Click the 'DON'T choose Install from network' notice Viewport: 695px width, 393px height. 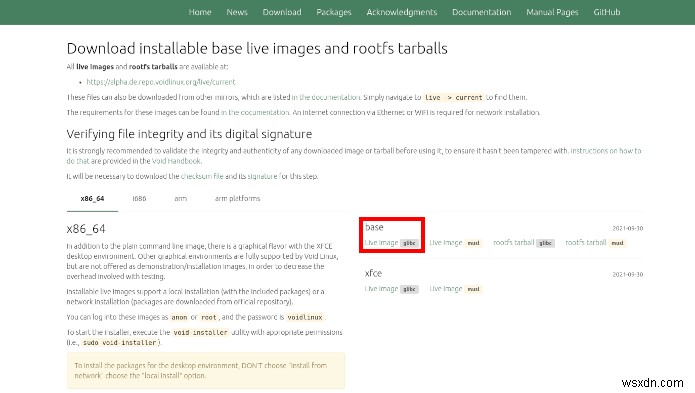coord(206,370)
